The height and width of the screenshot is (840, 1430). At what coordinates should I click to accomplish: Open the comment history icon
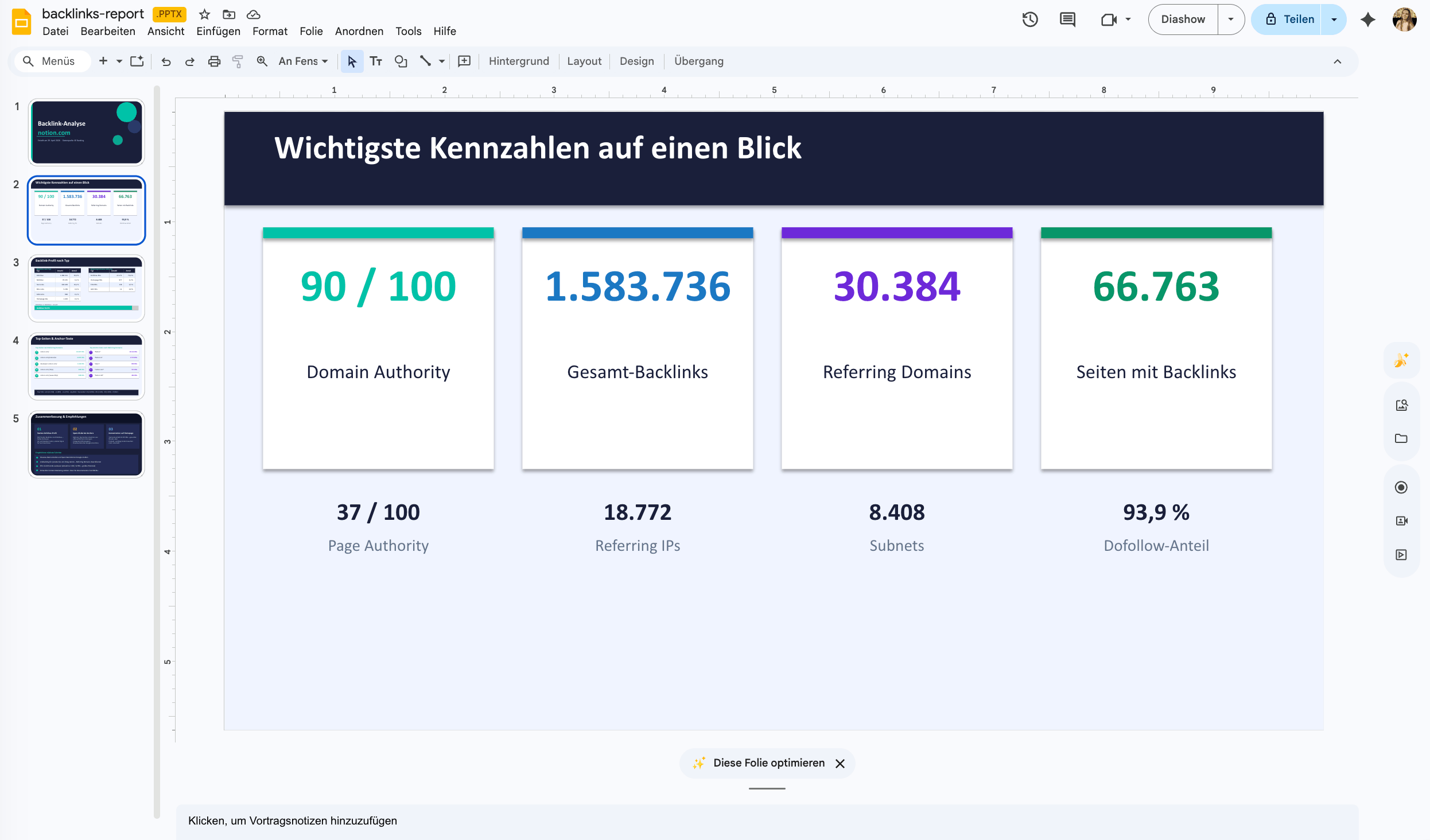1067,19
